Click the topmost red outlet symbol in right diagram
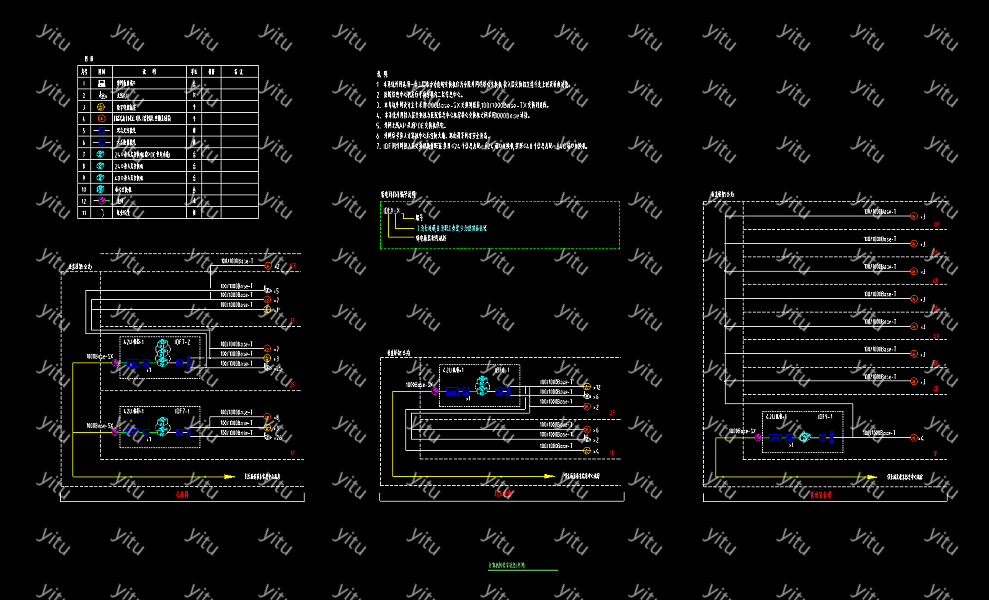989x600 pixels. click(913, 217)
